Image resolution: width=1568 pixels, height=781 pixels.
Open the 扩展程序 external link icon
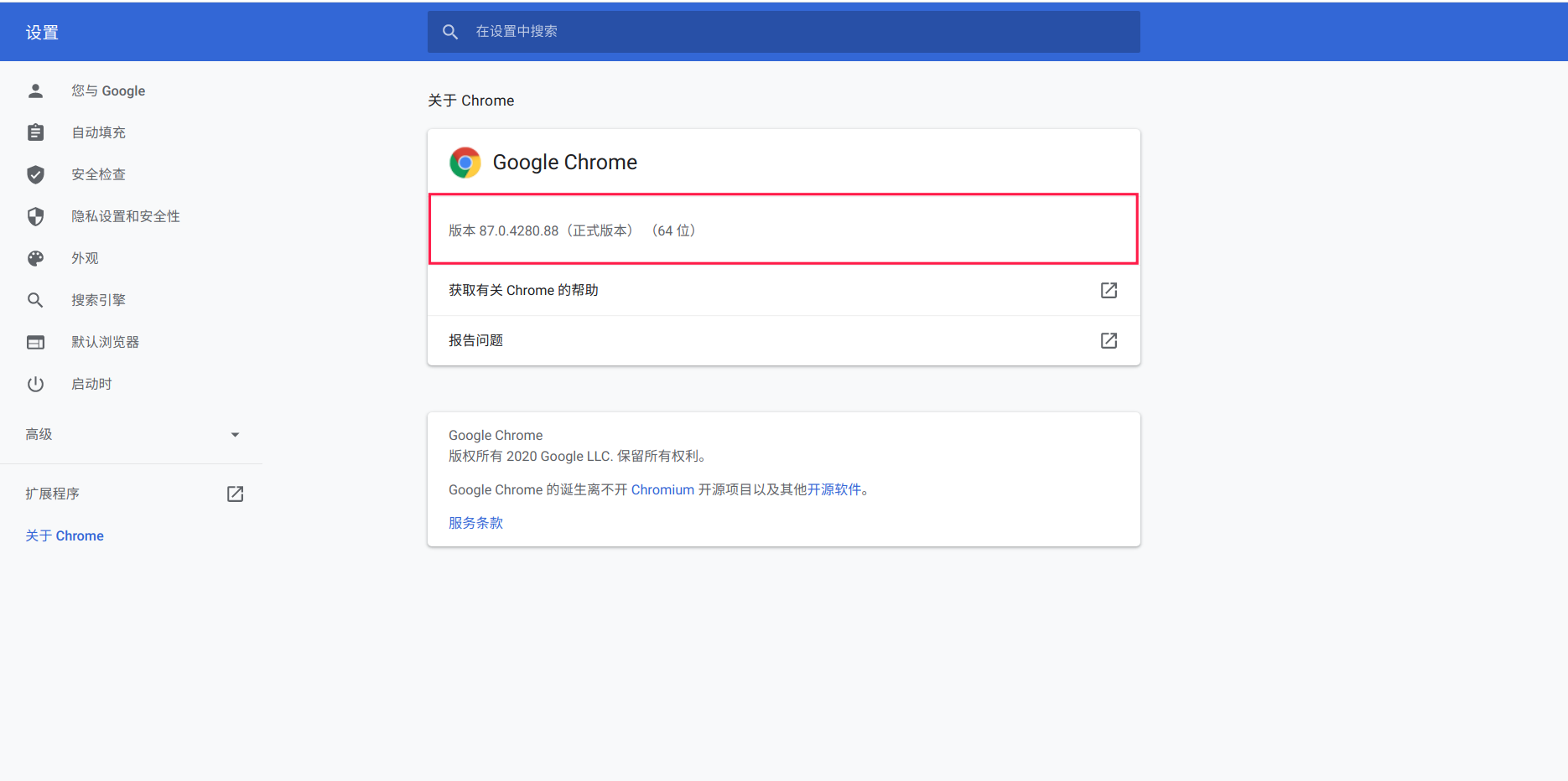(x=235, y=494)
